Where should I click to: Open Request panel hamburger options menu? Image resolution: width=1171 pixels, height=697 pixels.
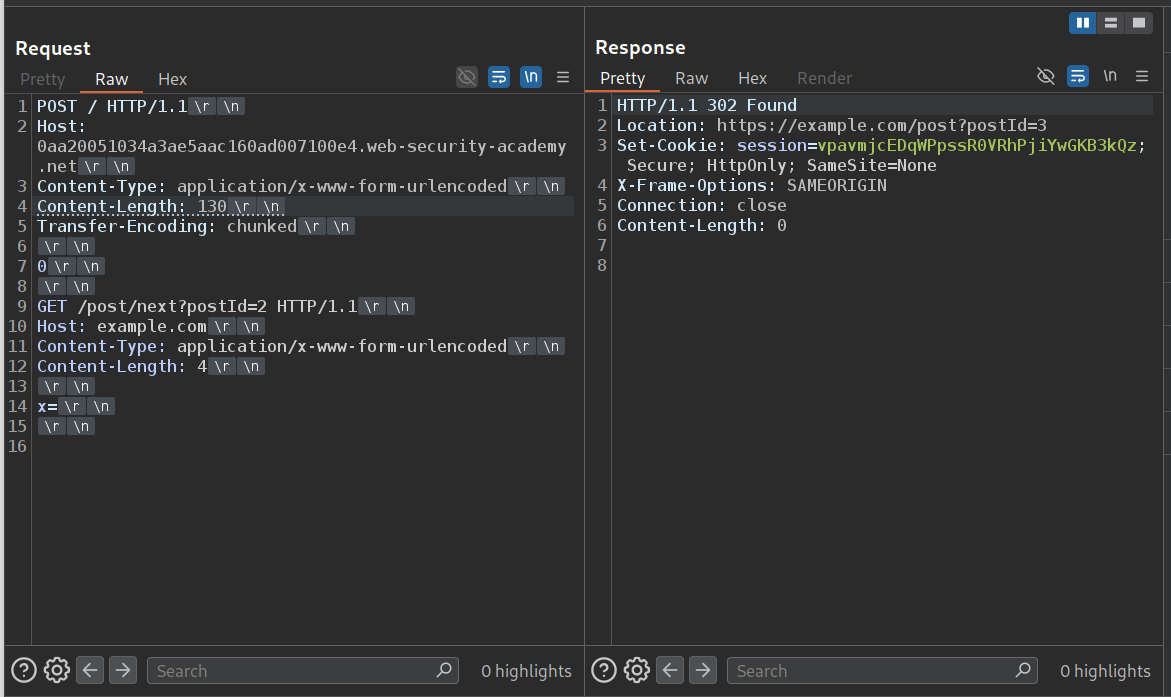click(563, 77)
